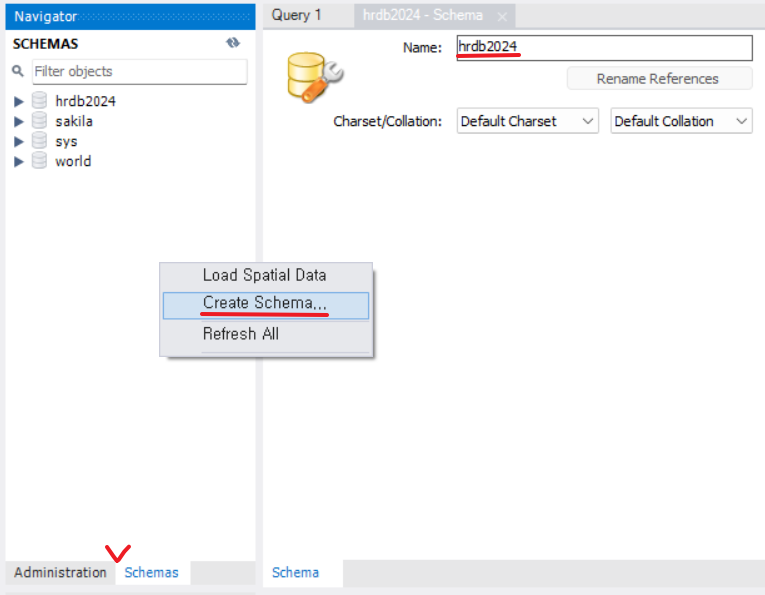765x595 pixels.
Task: Click the schema editor database wrench icon
Action: point(315,78)
